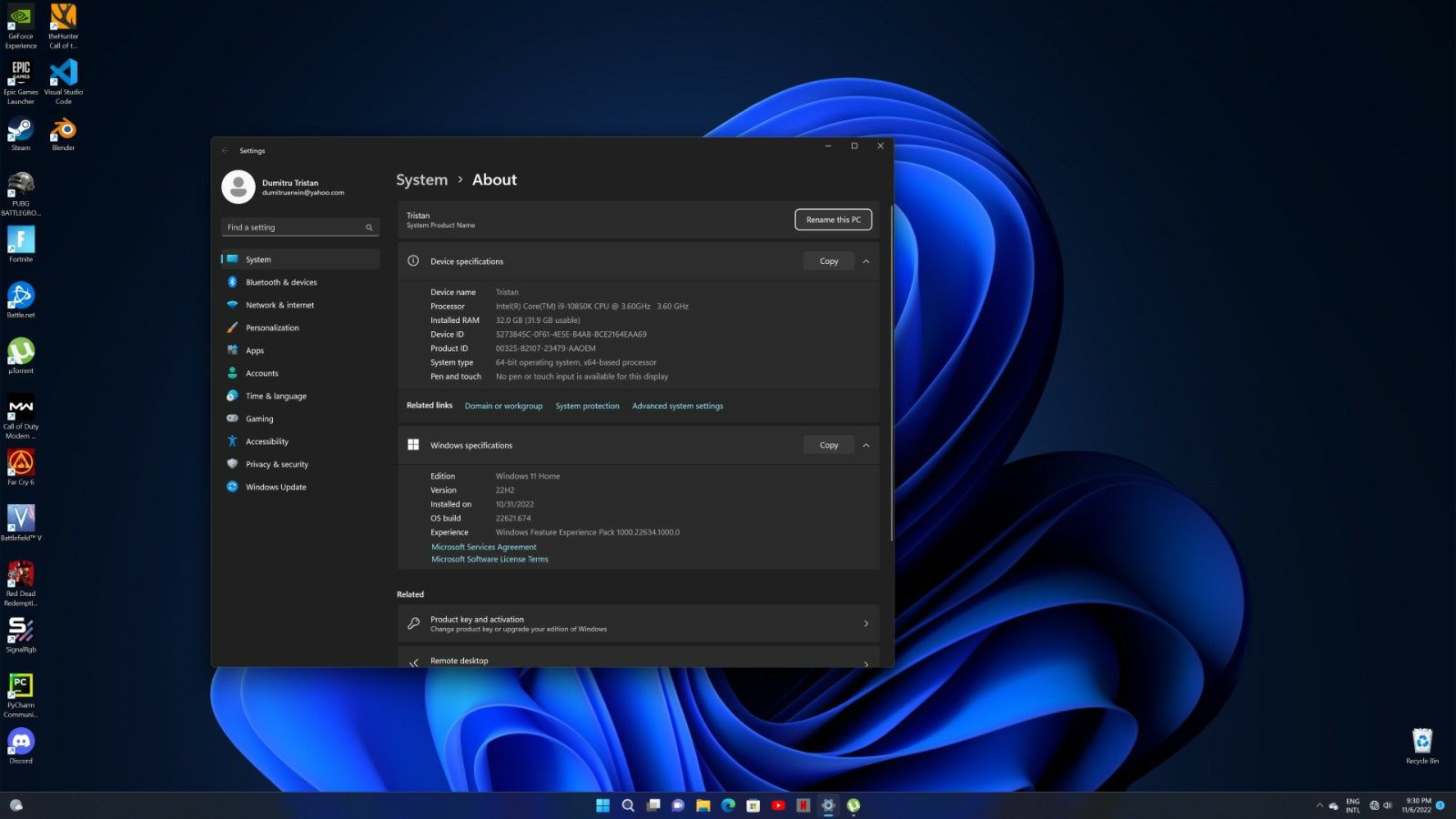
Task: Collapse the Device specifications section
Action: click(865, 261)
